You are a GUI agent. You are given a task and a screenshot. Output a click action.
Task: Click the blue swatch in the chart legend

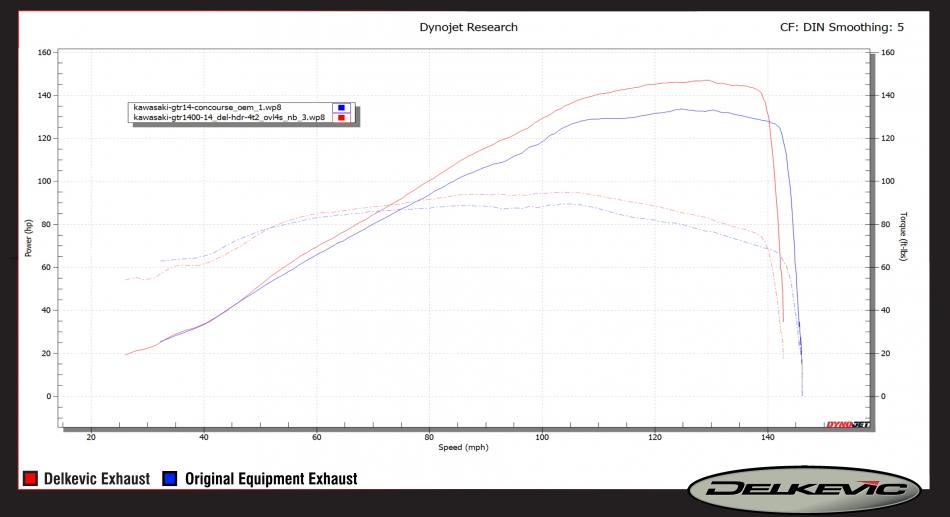tap(341, 107)
